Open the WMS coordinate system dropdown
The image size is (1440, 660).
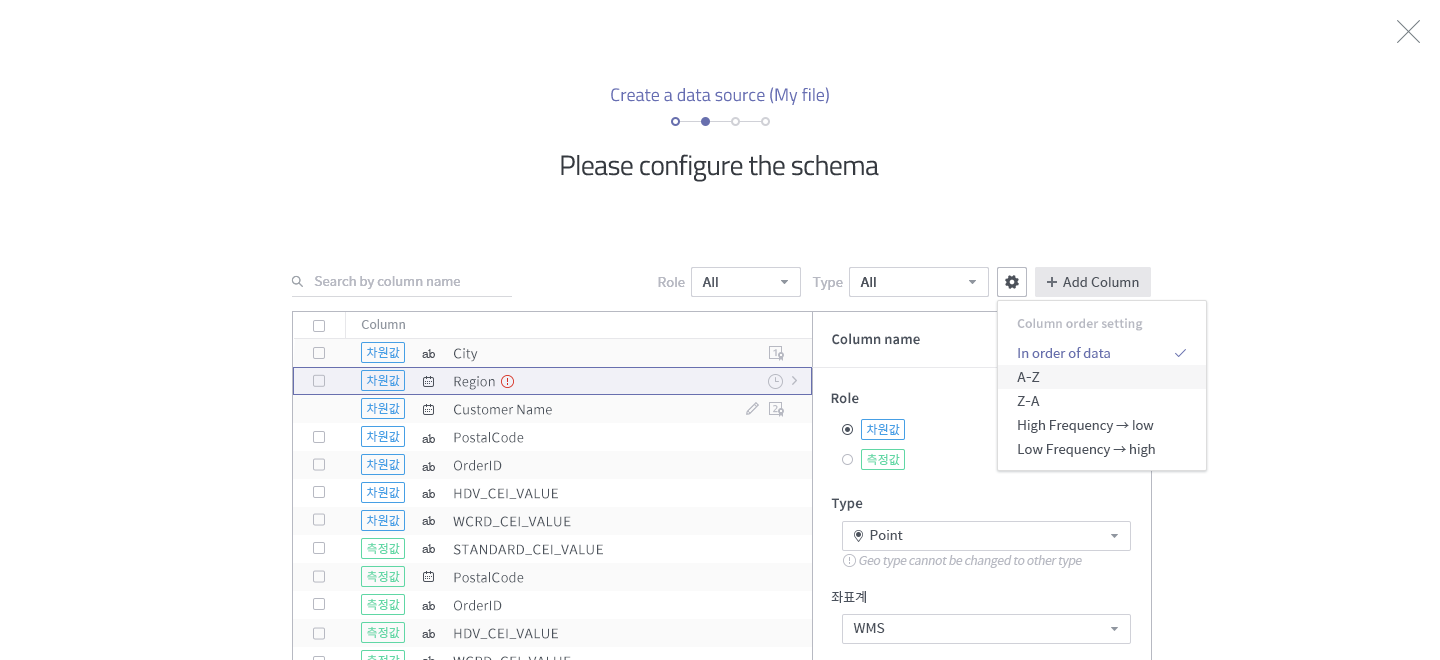coord(986,629)
